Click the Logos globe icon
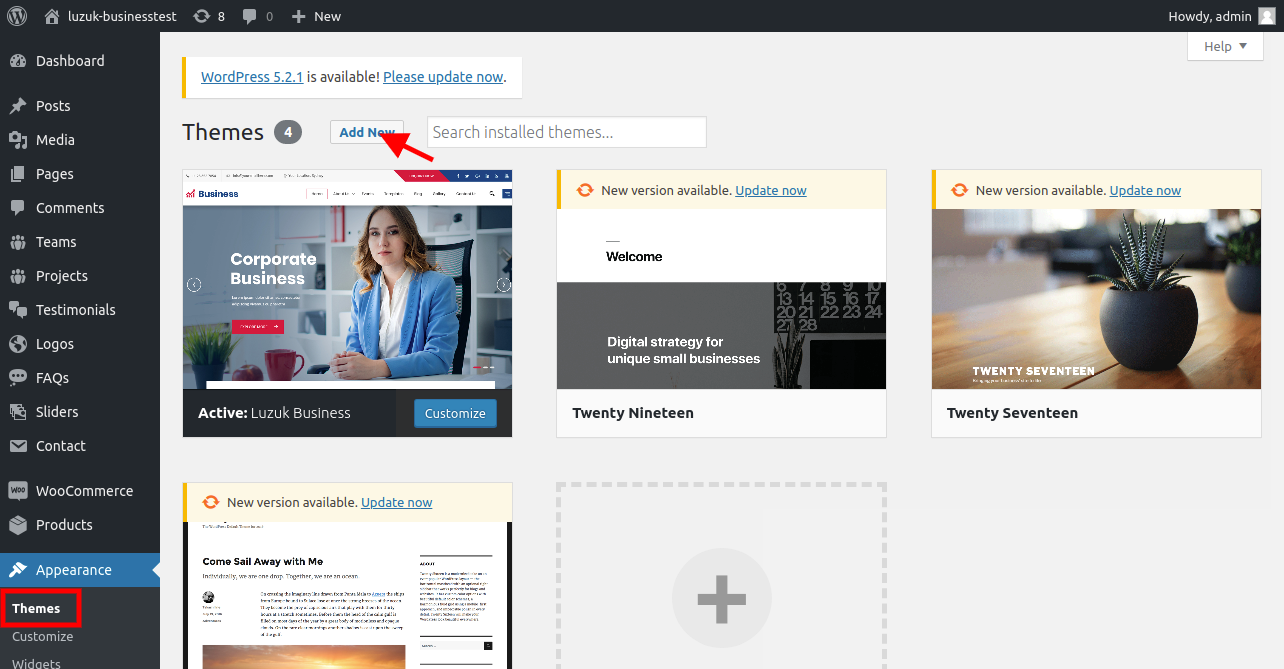The width and height of the screenshot is (1284, 669). pos(18,344)
